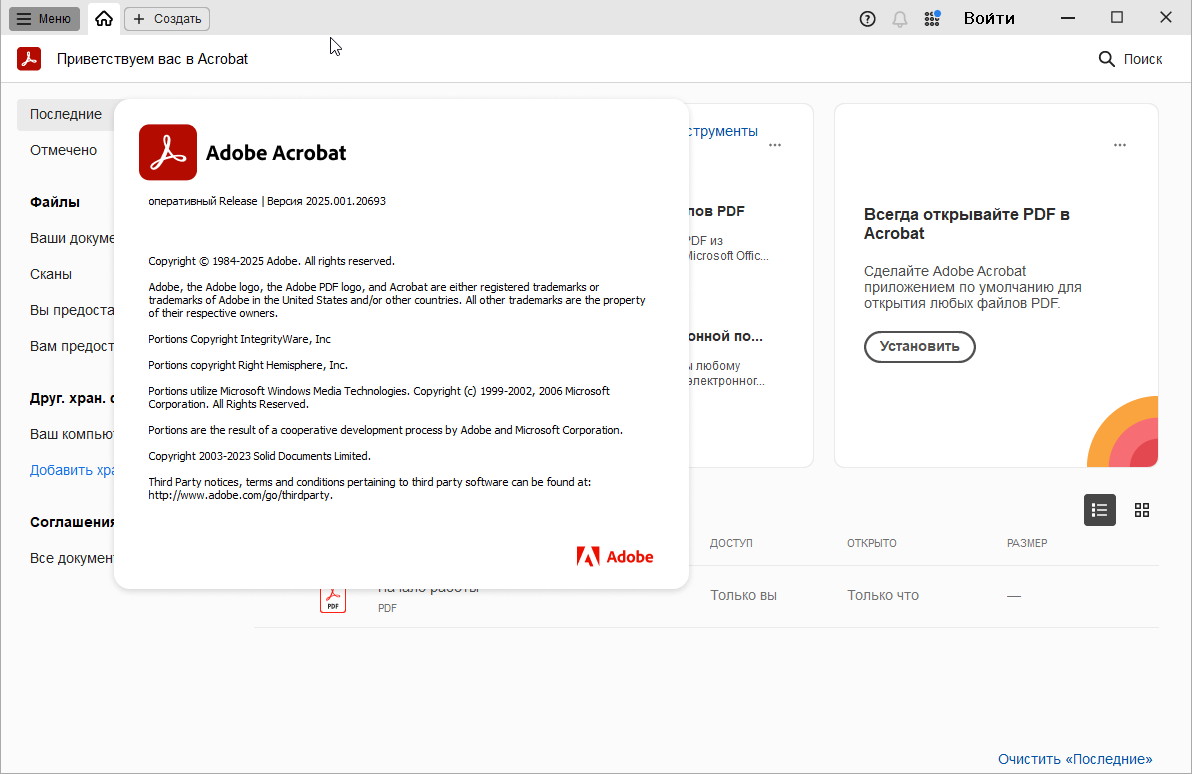The height and width of the screenshot is (774, 1192).
Task: Click the РАЗМЕР column header
Action: tap(1027, 543)
